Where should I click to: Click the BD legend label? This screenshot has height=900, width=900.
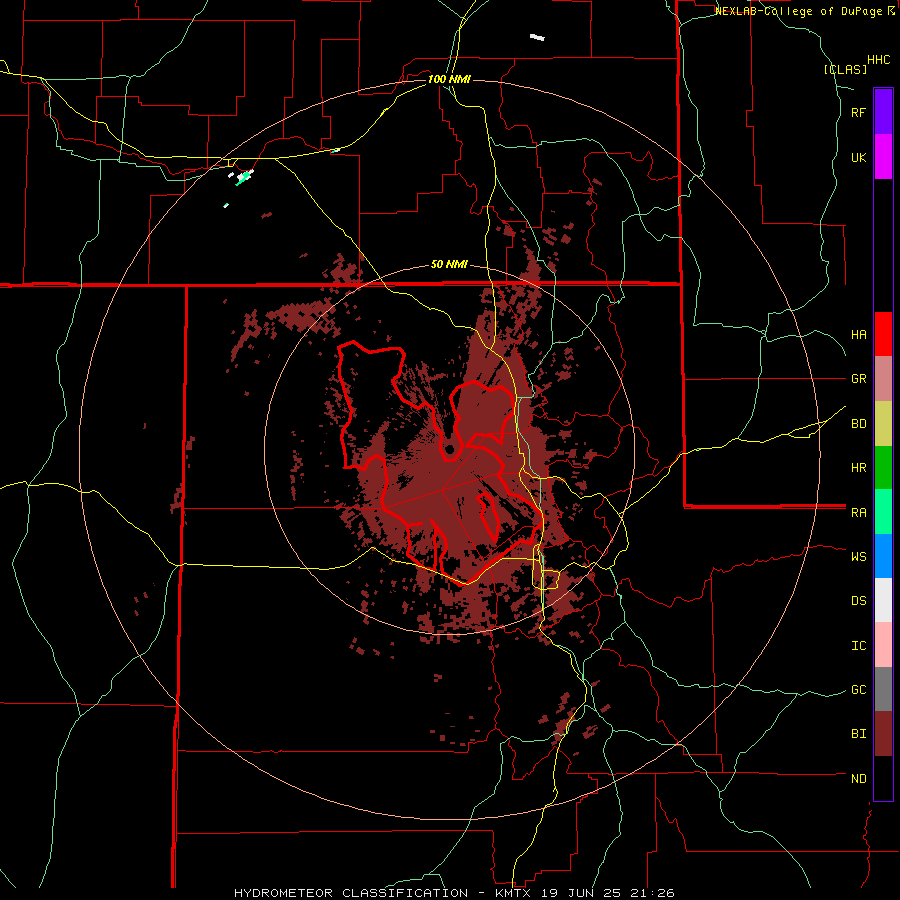[859, 424]
